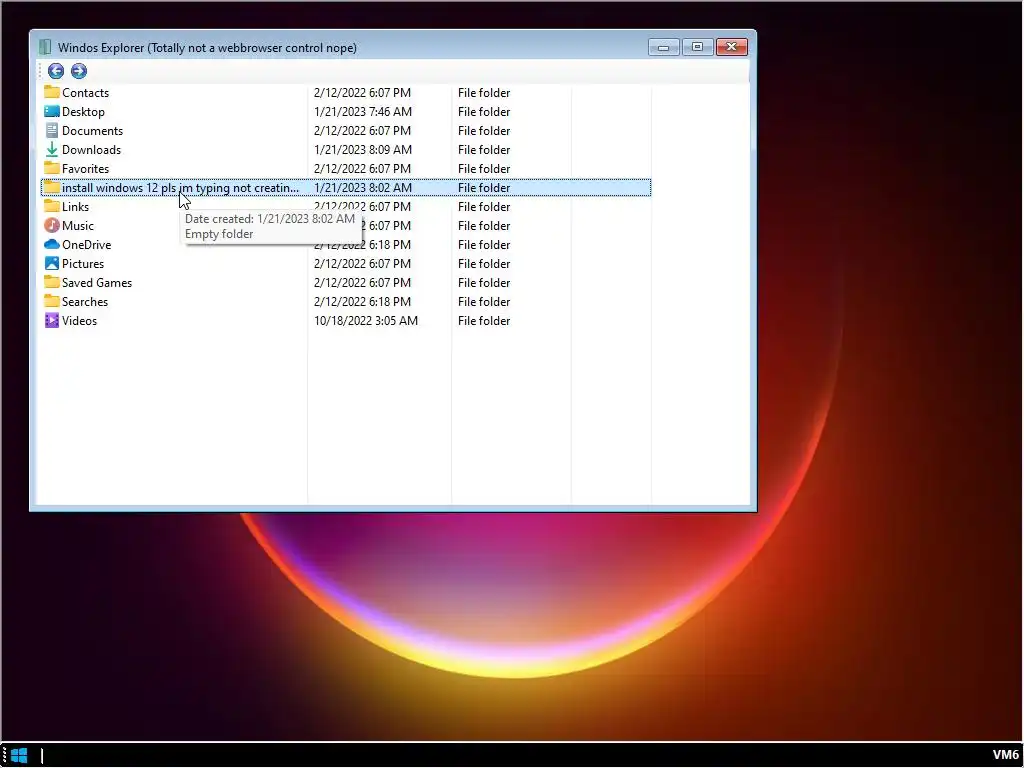The height and width of the screenshot is (768, 1024).
Task: Click date 2/12/2022 6:18 PM of Searches
Action: (x=362, y=301)
